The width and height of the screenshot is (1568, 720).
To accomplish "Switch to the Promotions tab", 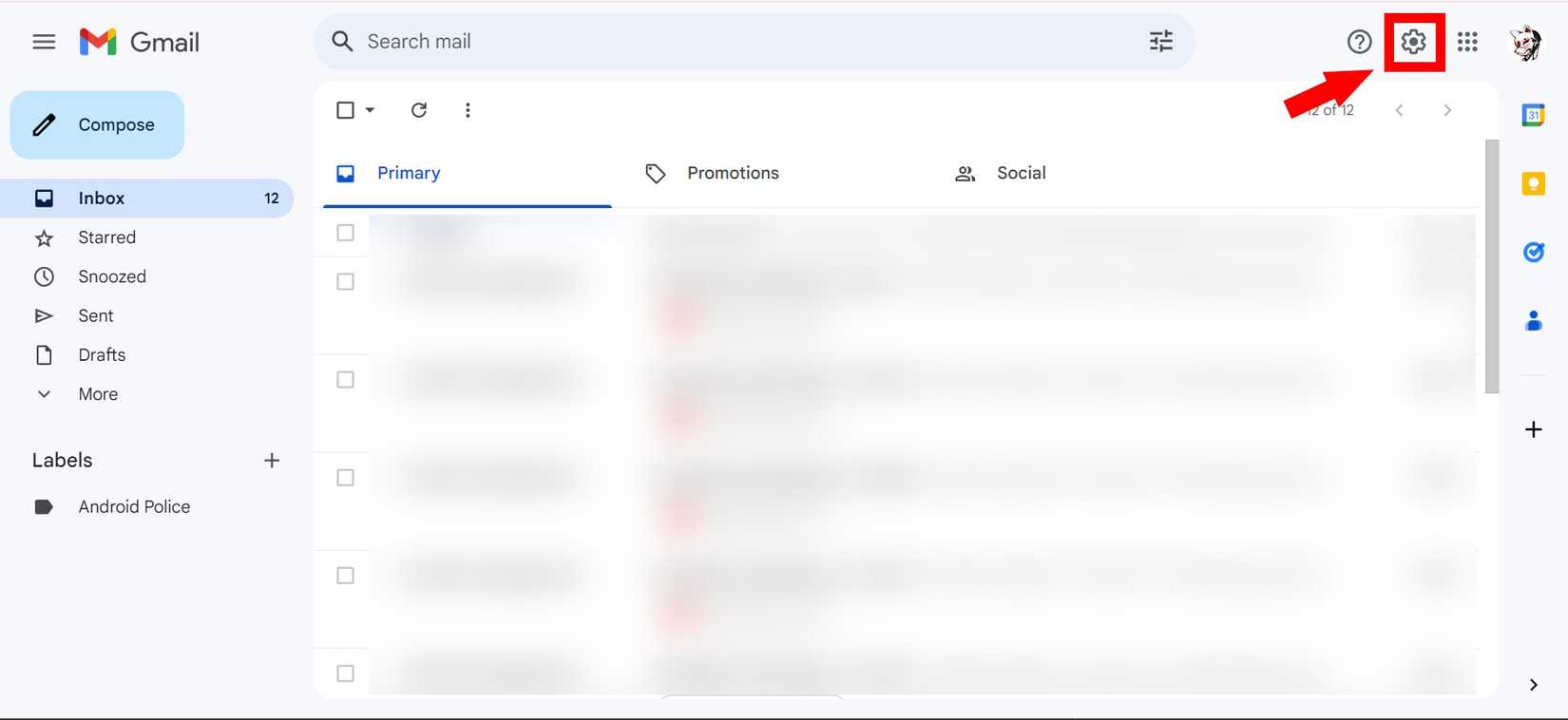I will click(732, 173).
